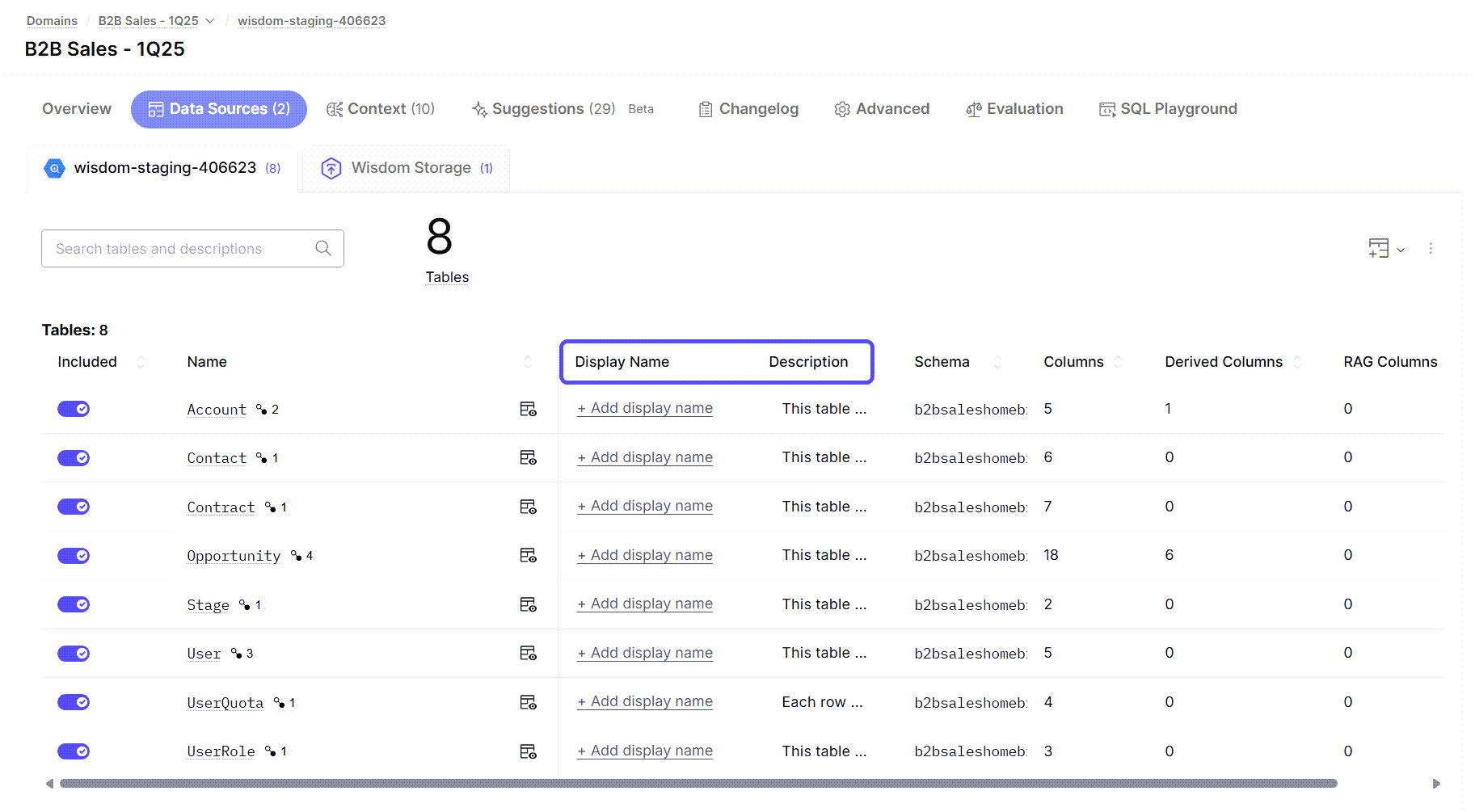Open the chevron next to the add-table icon
1475x812 pixels.
click(x=1401, y=250)
